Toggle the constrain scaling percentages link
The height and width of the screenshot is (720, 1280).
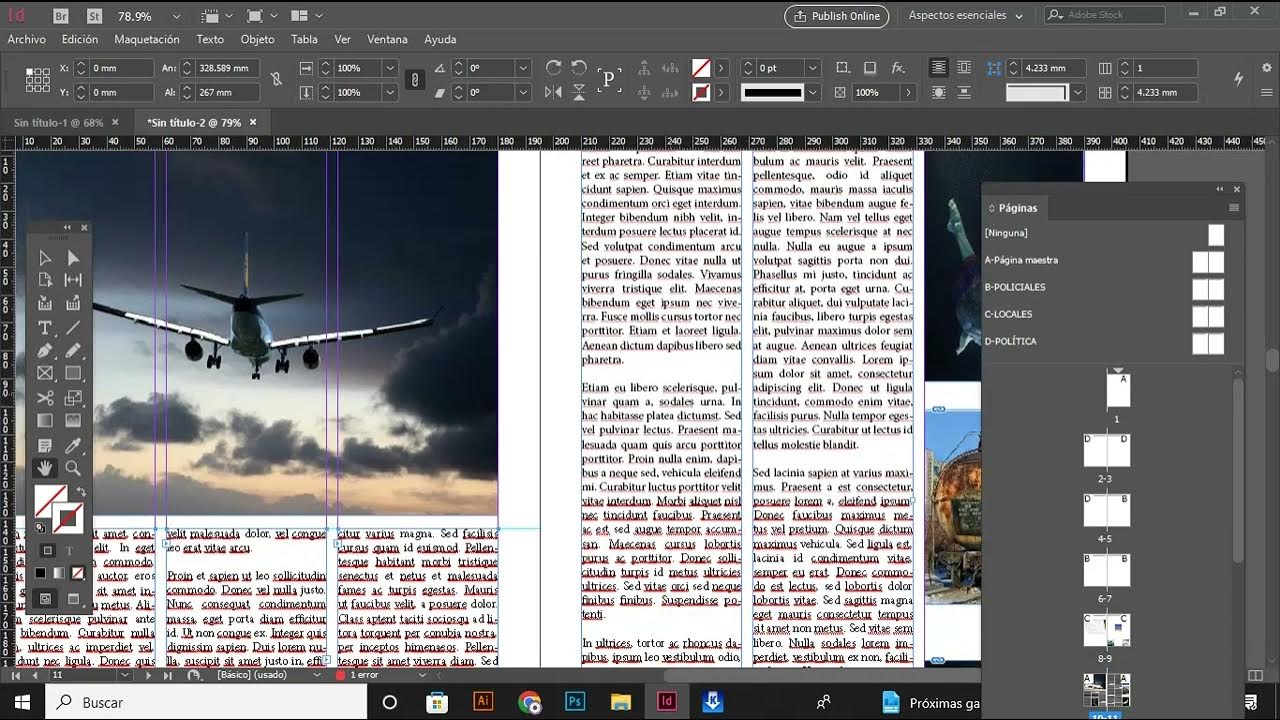(x=415, y=80)
